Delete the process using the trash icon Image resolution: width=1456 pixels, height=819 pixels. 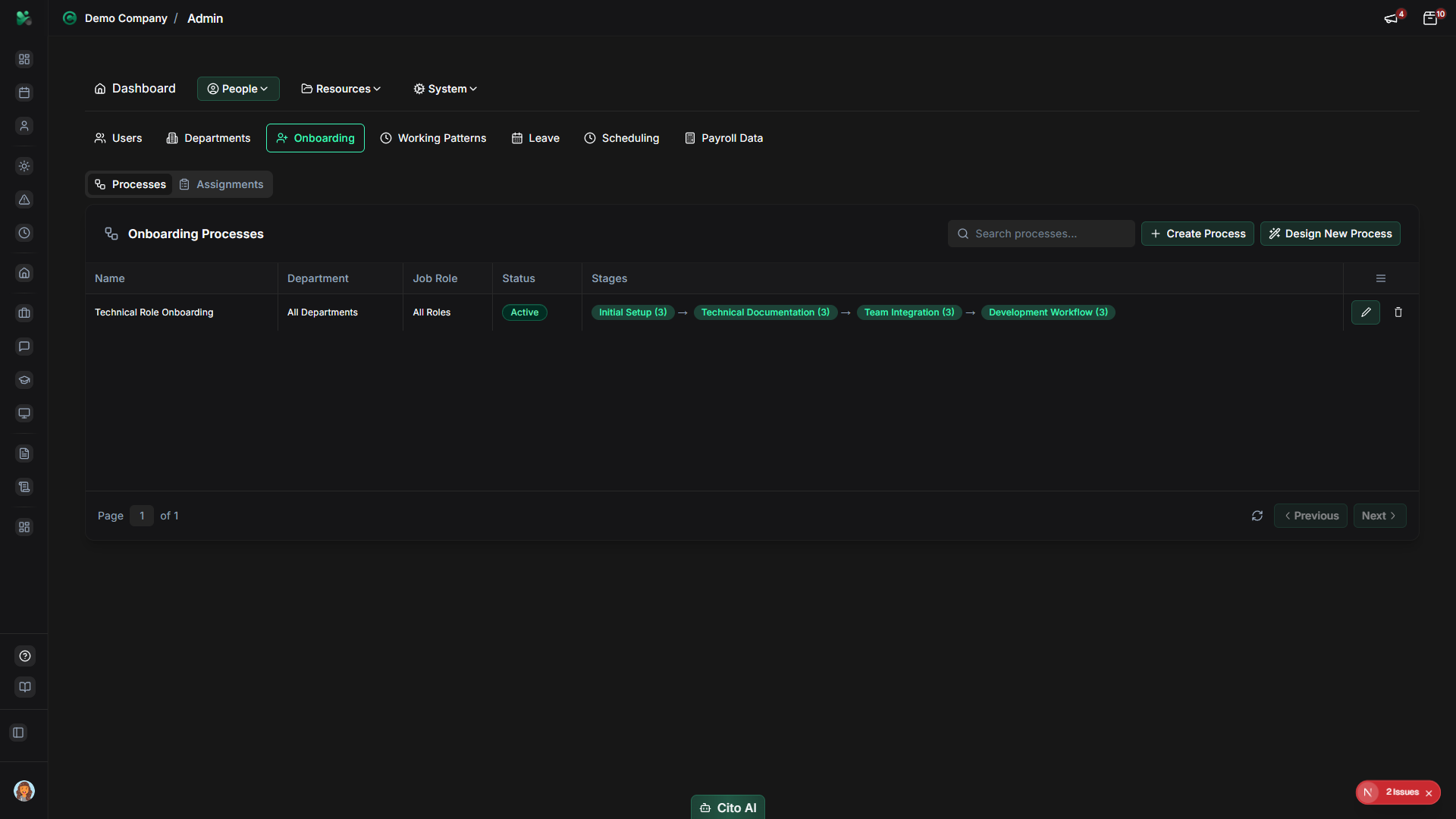pos(1398,312)
